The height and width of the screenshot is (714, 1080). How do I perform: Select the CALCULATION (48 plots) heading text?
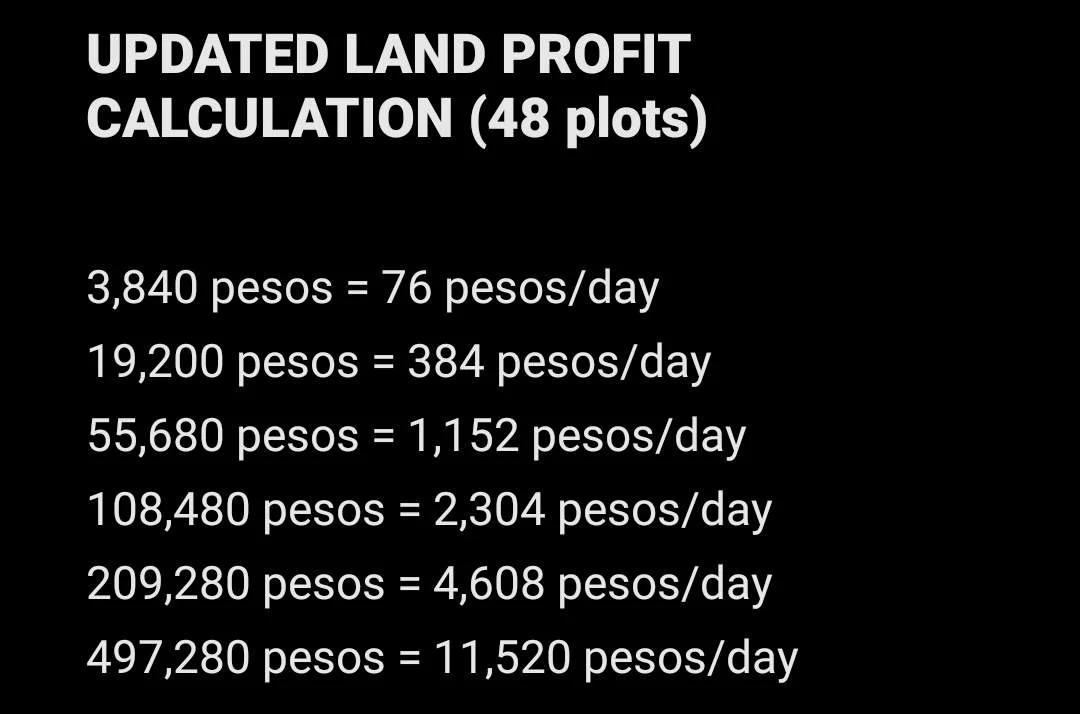pos(397,119)
